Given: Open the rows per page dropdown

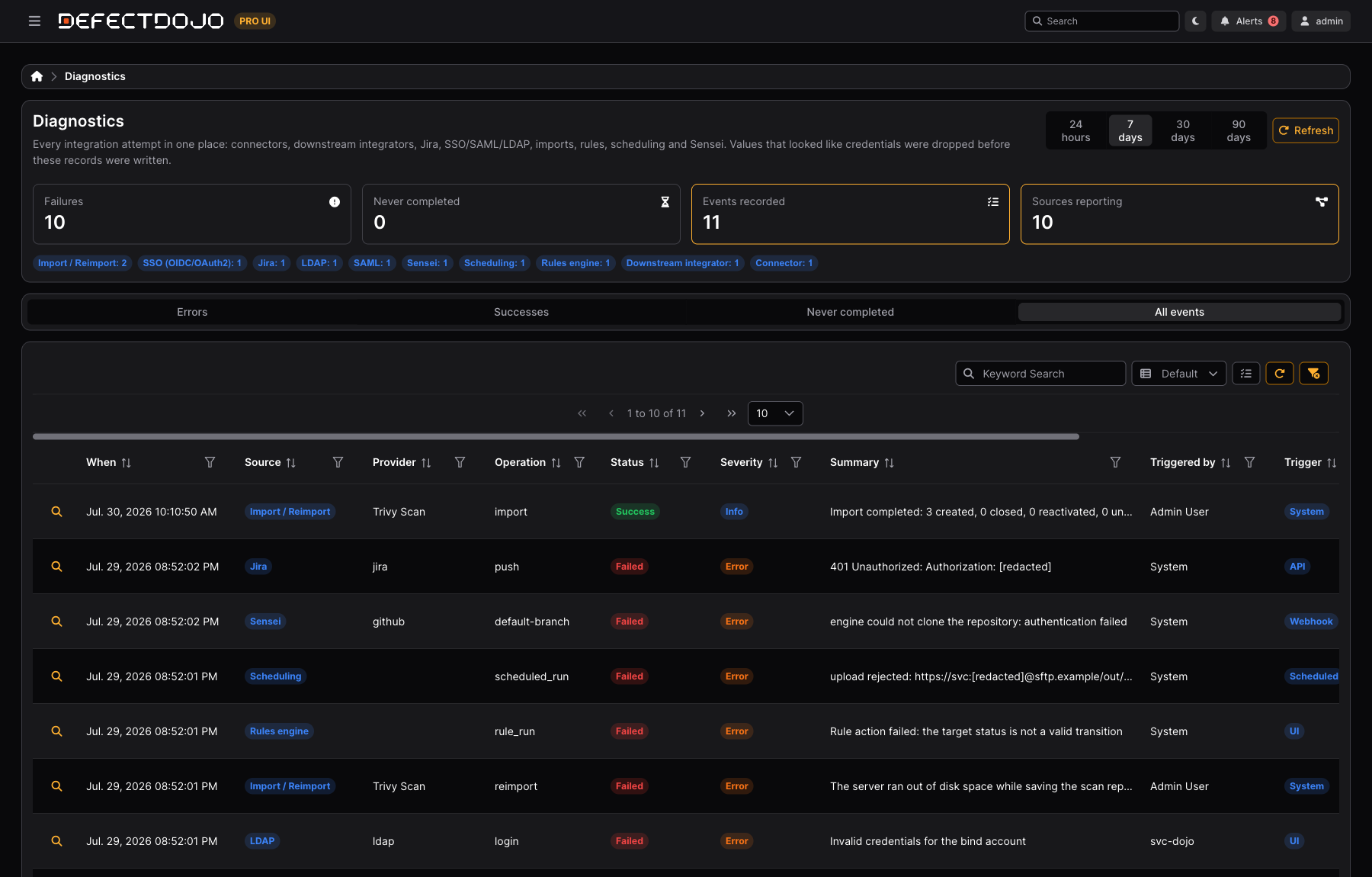Looking at the screenshot, I should 775,413.
